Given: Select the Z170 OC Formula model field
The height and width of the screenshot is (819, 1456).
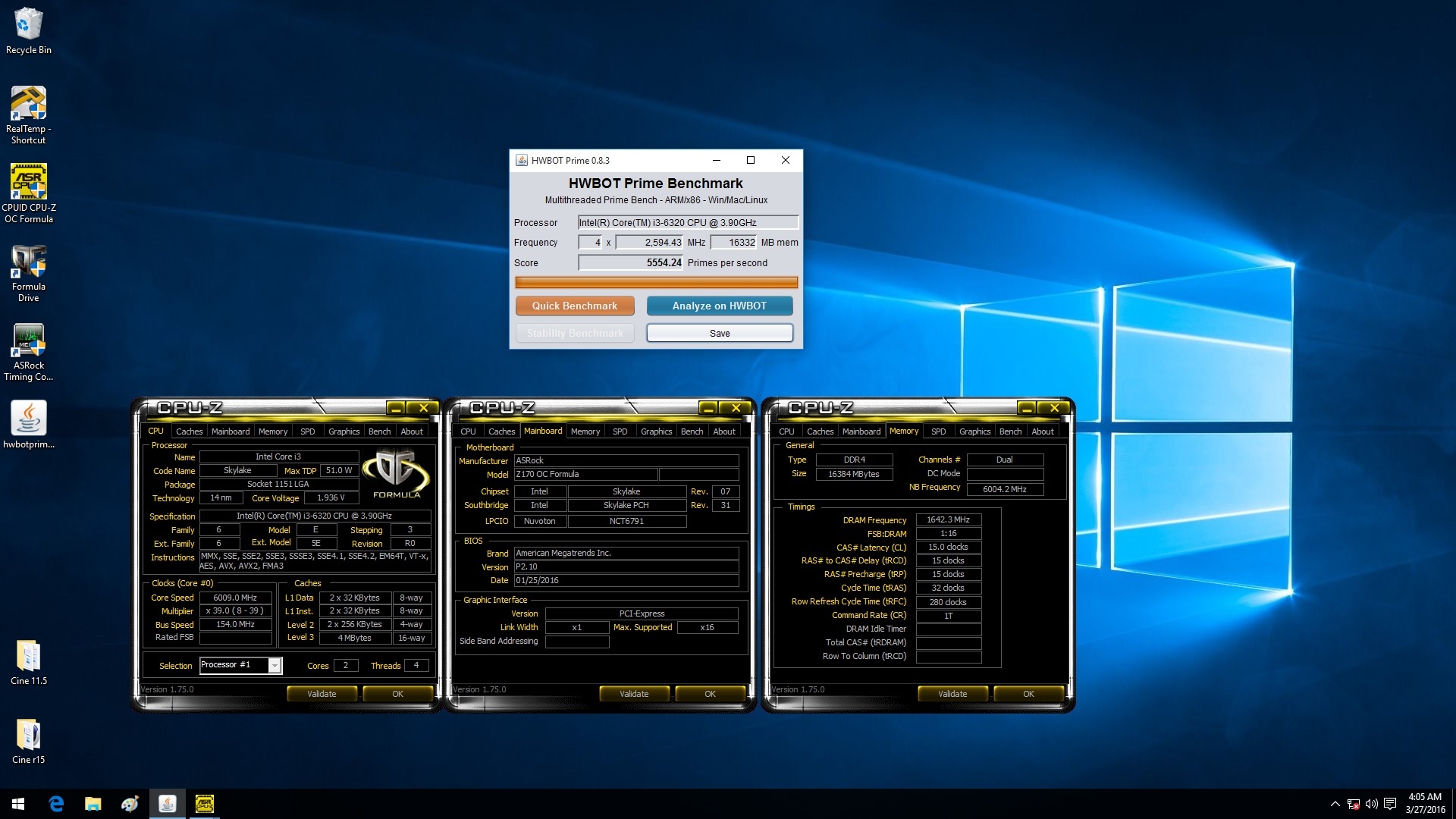Looking at the screenshot, I should point(585,474).
